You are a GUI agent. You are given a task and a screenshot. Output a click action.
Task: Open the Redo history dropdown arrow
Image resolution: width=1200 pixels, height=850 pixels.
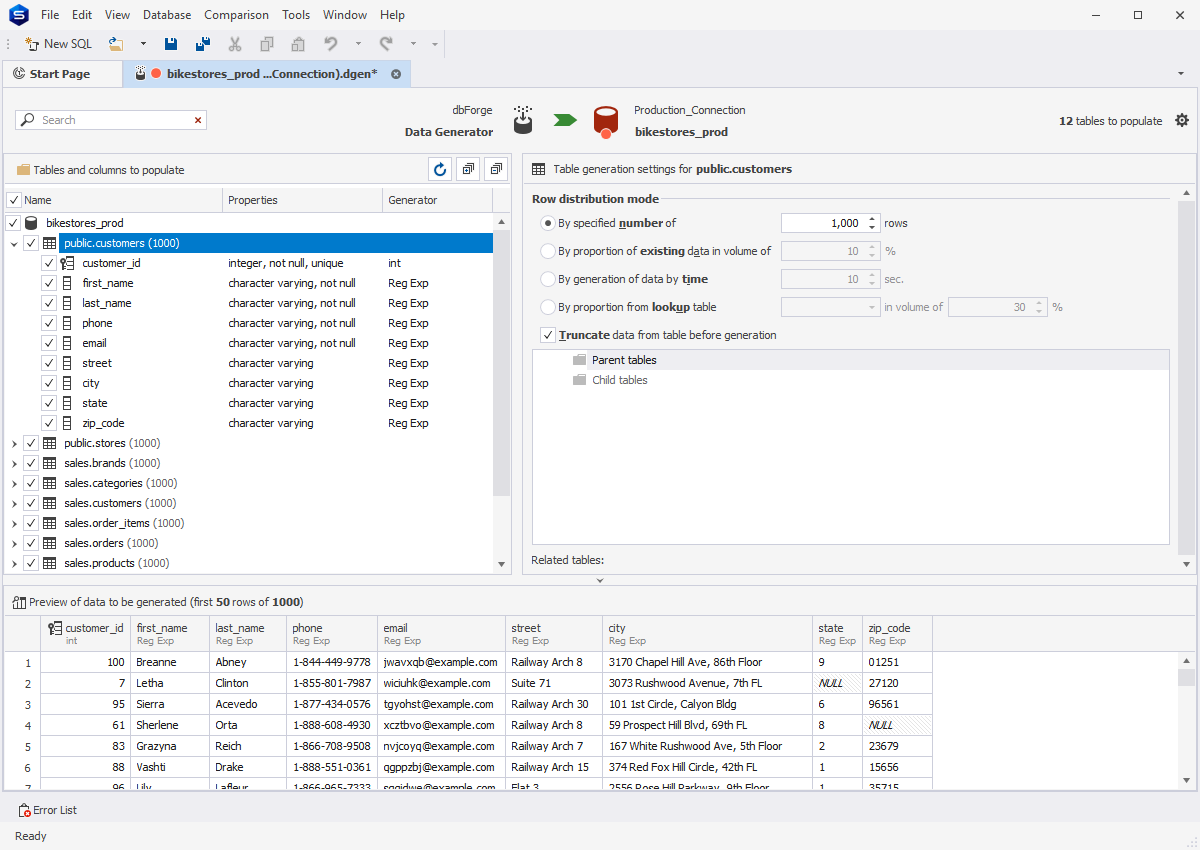click(413, 44)
